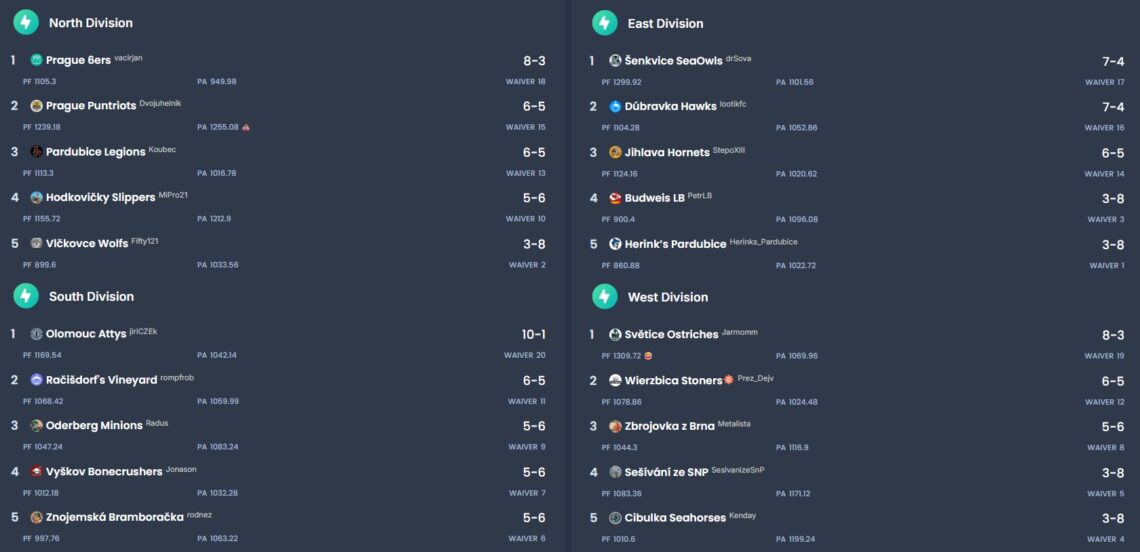Click the West Division lightning icon

tap(604, 297)
